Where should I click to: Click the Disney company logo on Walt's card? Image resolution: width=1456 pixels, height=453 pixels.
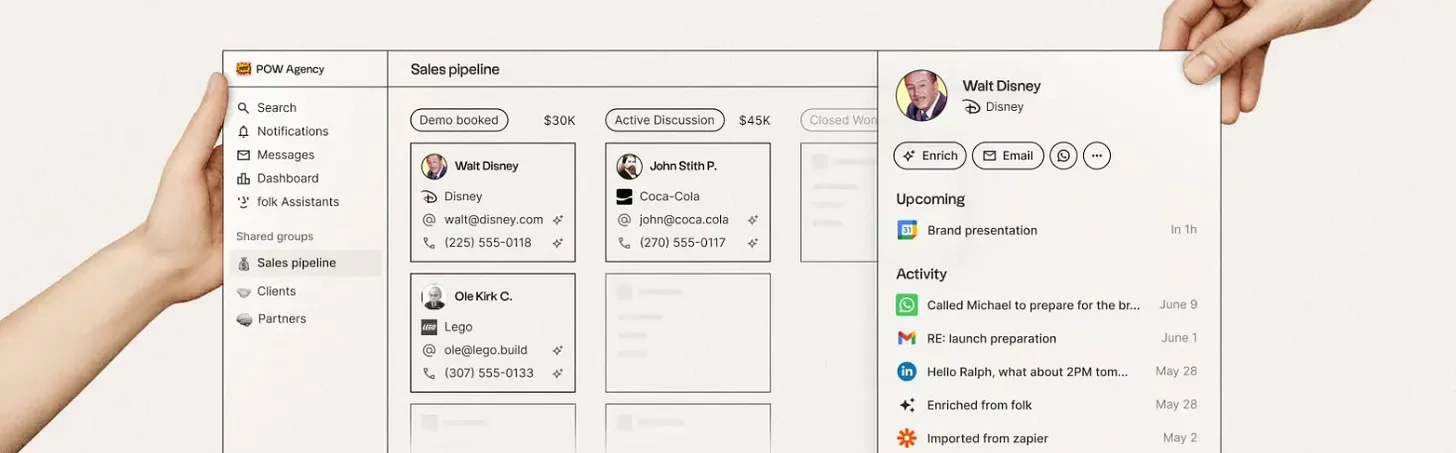pos(429,197)
